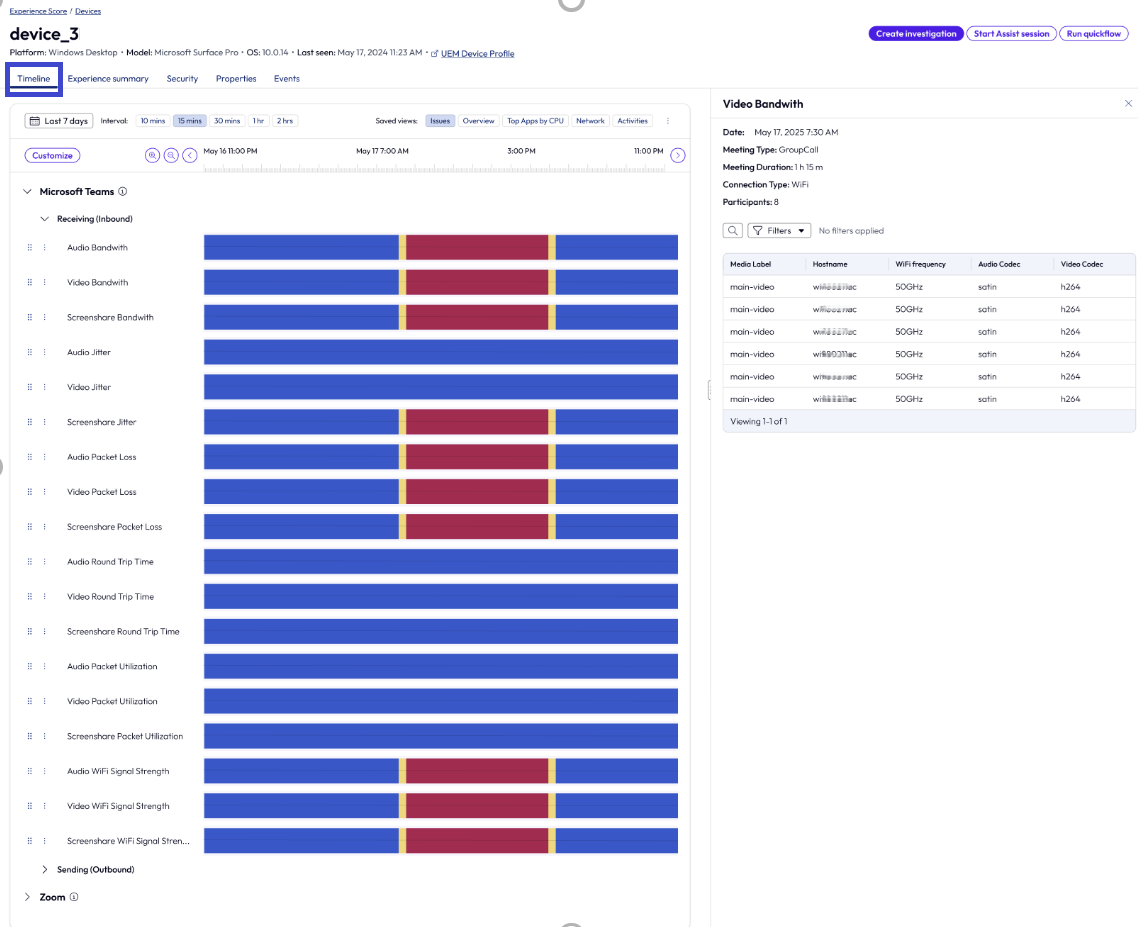Open options menu for Audio Packet Loss row
Screen dimensions: 1138x927
coord(44,457)
